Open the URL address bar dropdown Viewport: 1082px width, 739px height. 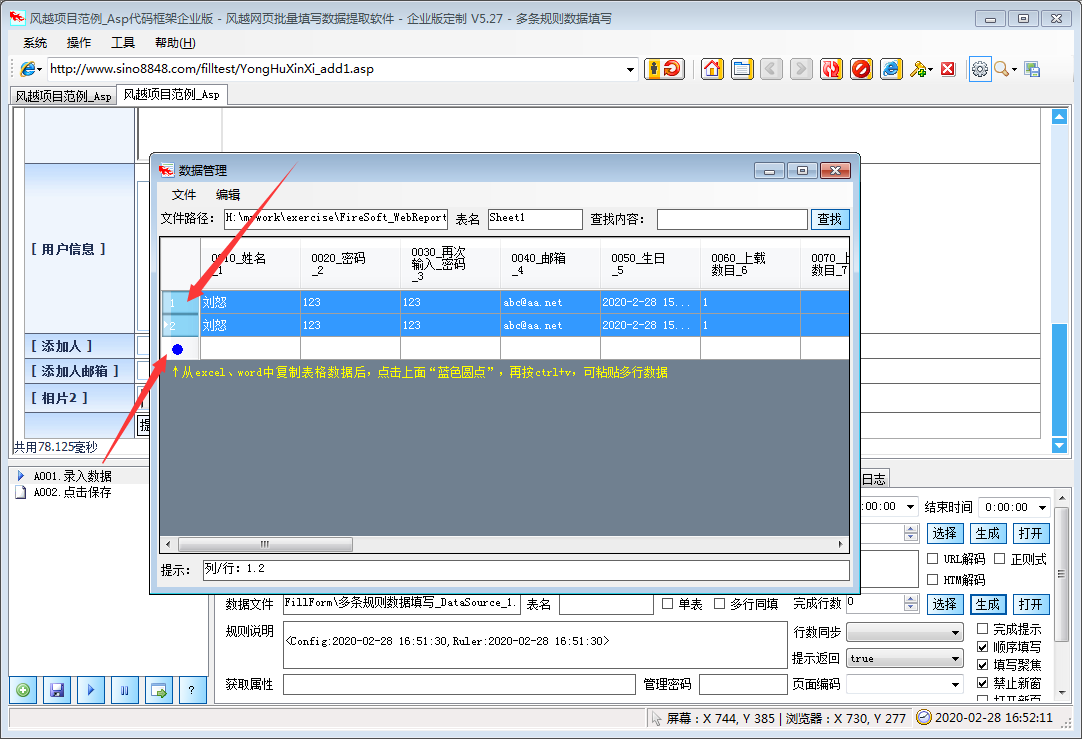click(630, 69)
